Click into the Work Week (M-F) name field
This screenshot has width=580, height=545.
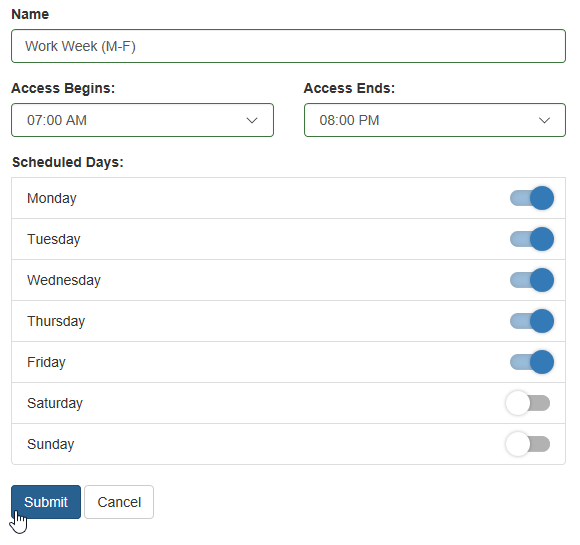point(289,46)
